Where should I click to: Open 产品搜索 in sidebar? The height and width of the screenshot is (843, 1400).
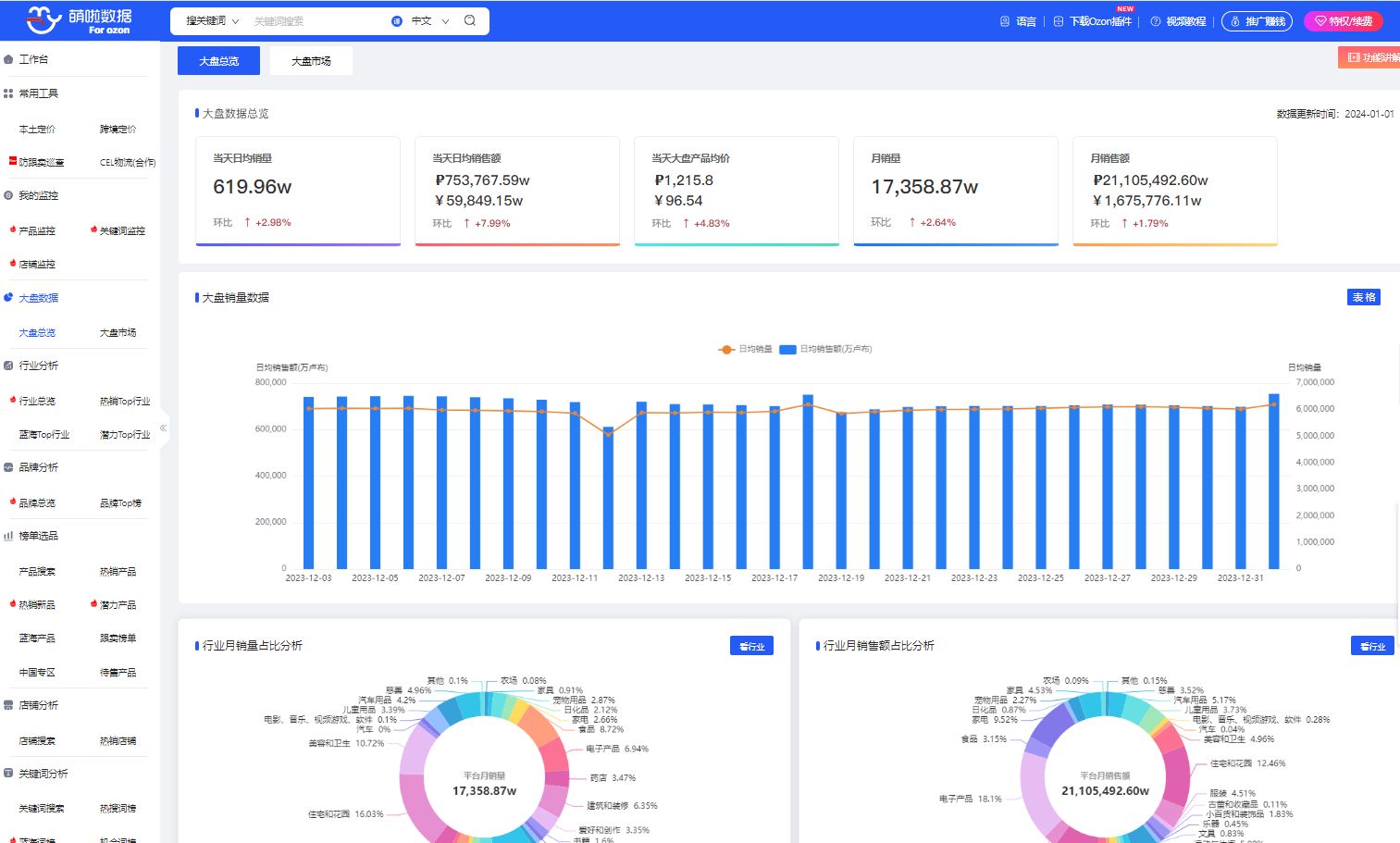tap(37, 571)
